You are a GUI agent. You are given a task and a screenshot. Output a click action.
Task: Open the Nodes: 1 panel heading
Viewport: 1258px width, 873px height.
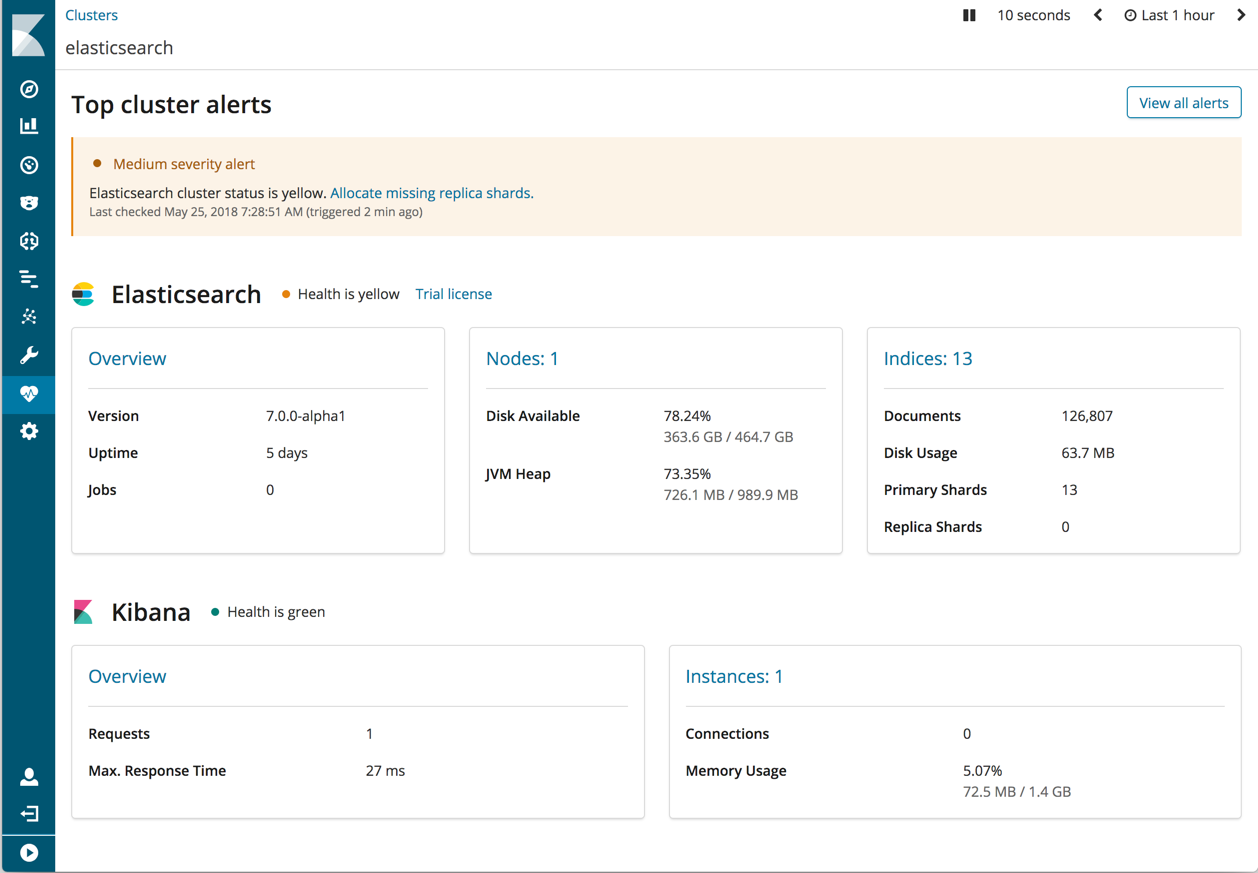click(x=522, y=358)
